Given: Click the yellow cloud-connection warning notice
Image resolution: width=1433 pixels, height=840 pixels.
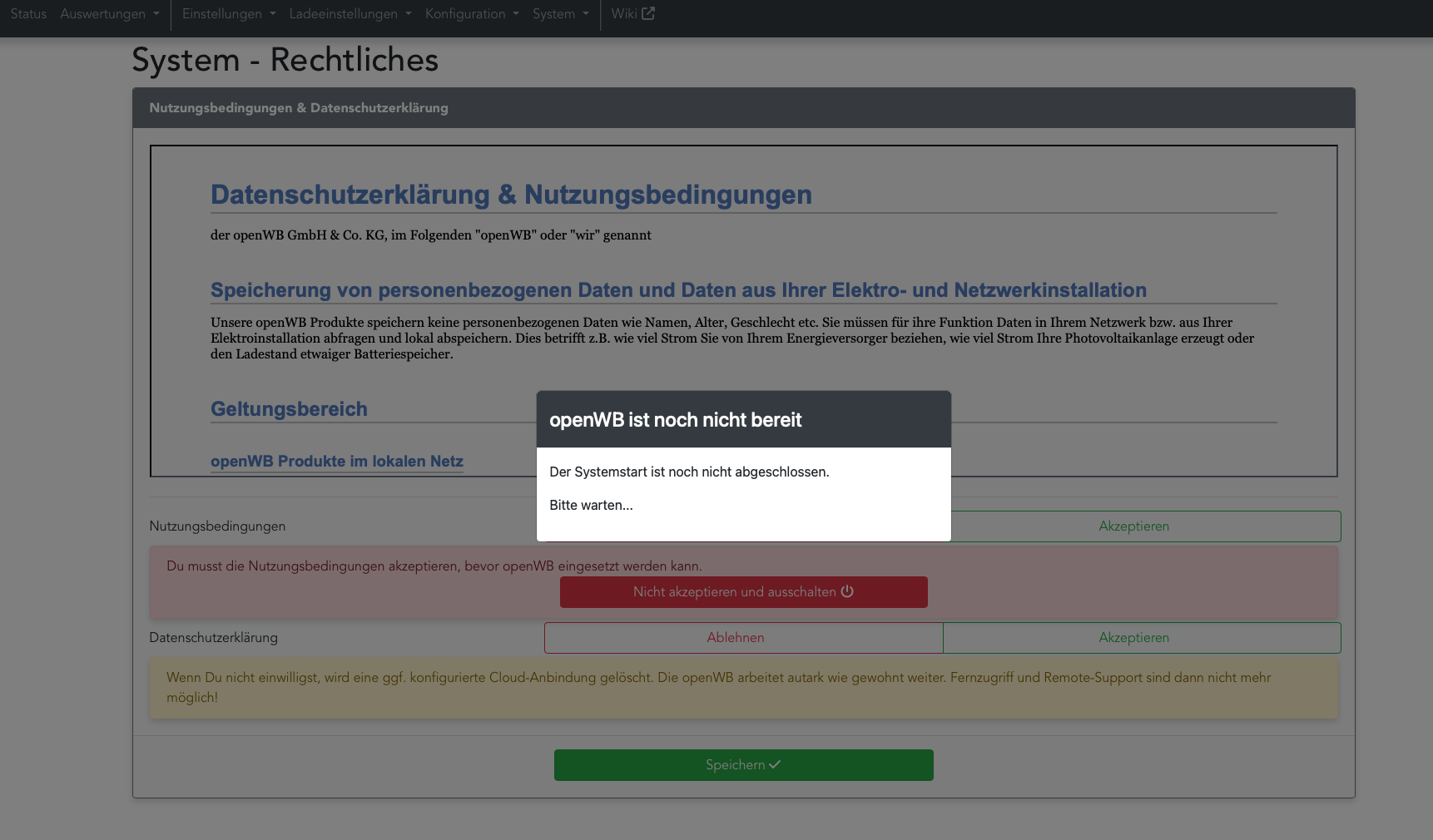Looking at the screenshot, I should [744, 688].
